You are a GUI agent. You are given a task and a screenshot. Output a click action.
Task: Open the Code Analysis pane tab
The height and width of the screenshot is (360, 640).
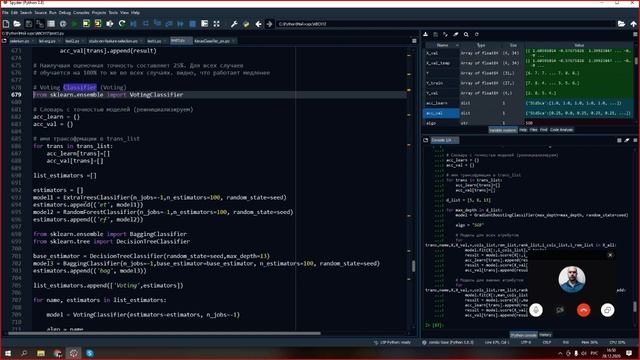[x=562, y=130]
